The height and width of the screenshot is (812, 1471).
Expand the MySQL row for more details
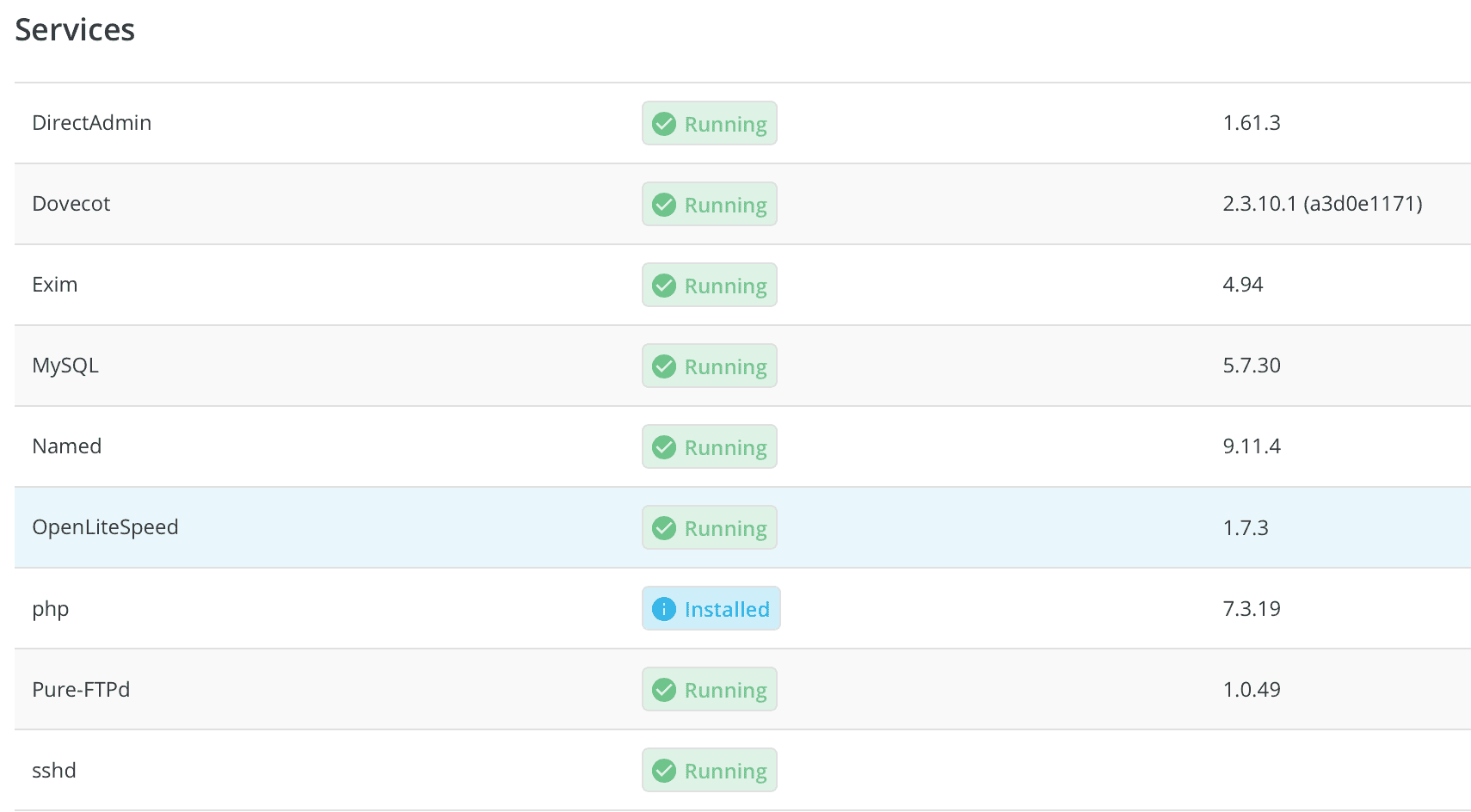coord(344,366)
